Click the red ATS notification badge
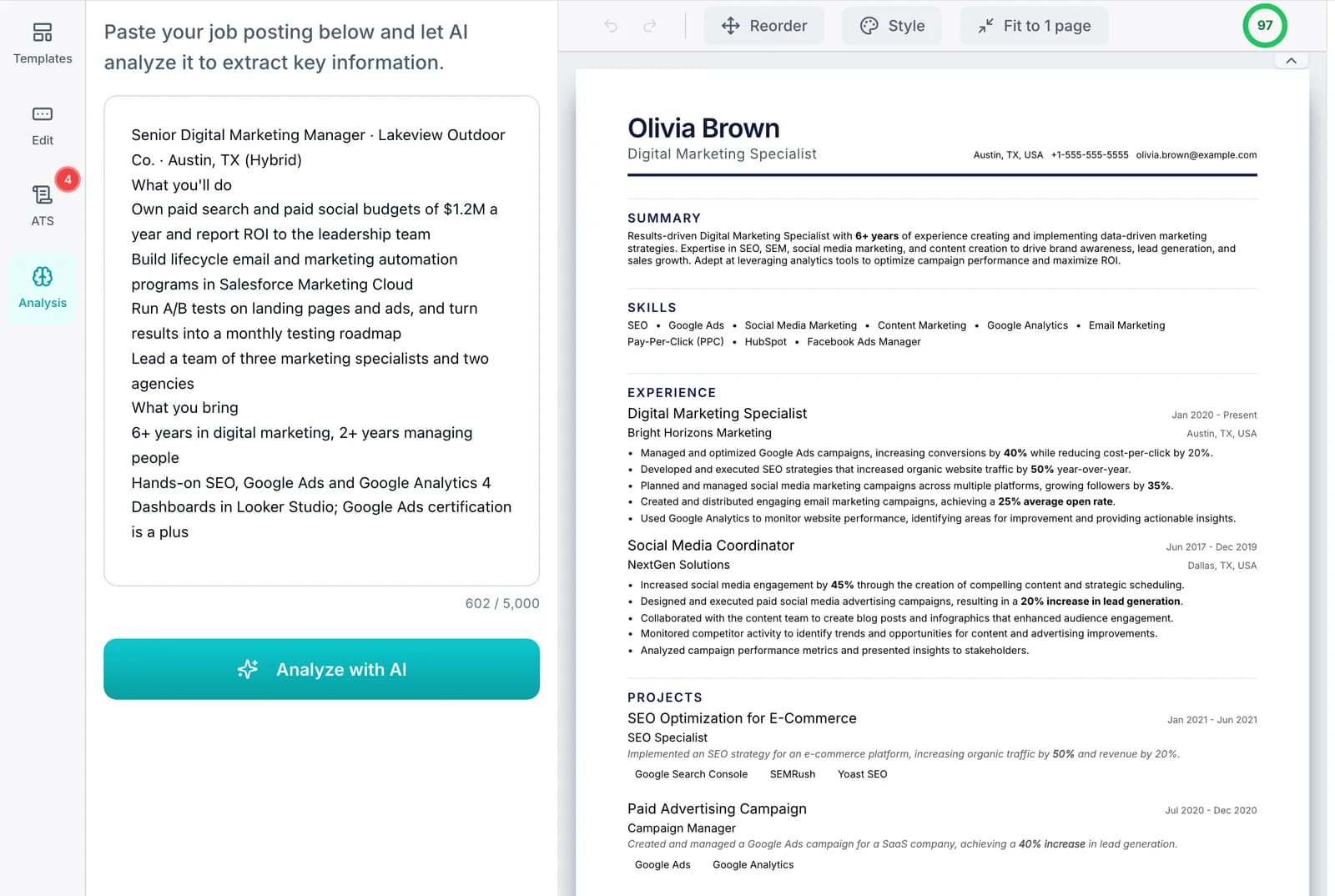Image resolution: width=1335 pixels, height=896 pixels. click(x=68, y=179)
